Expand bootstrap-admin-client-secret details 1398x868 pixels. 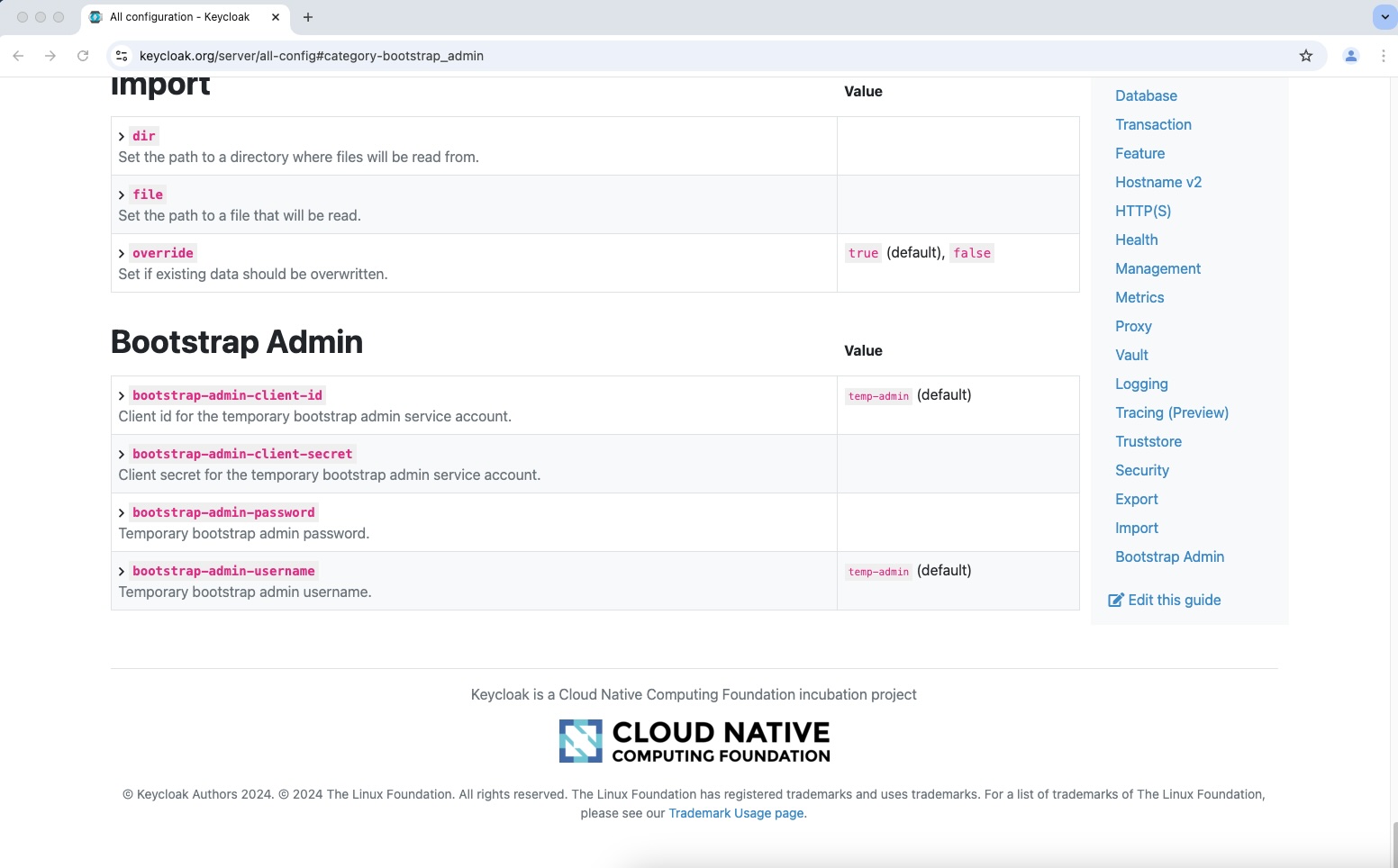(122, 455)
